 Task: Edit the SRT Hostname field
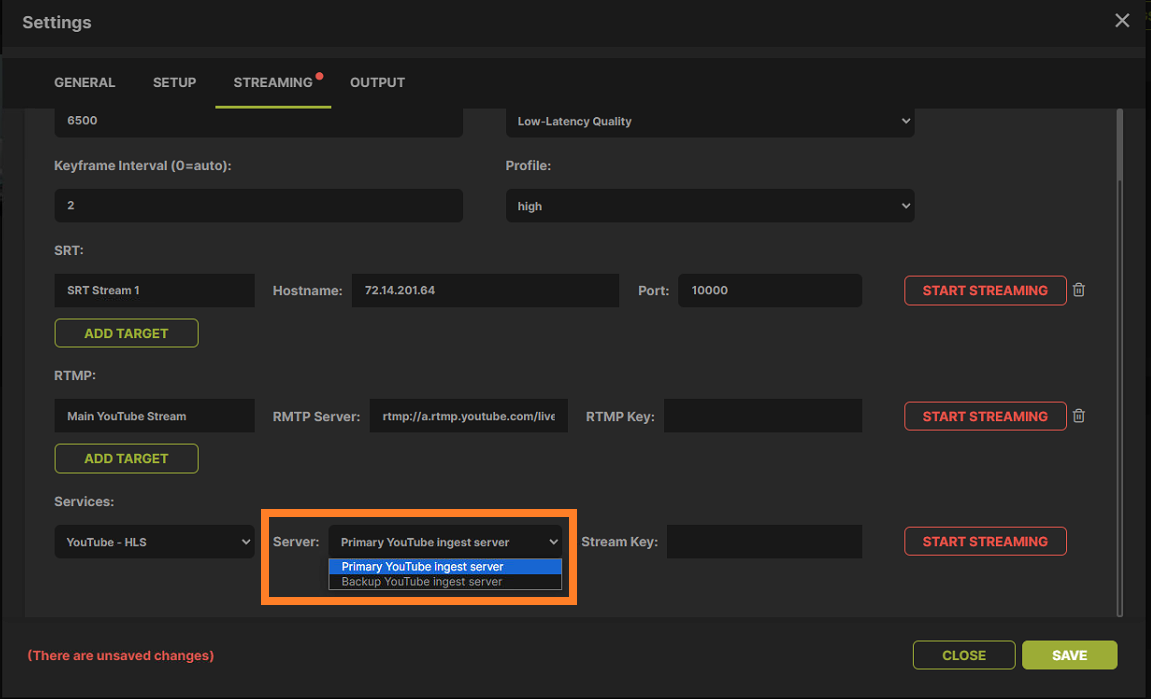(x=485, y=291)
